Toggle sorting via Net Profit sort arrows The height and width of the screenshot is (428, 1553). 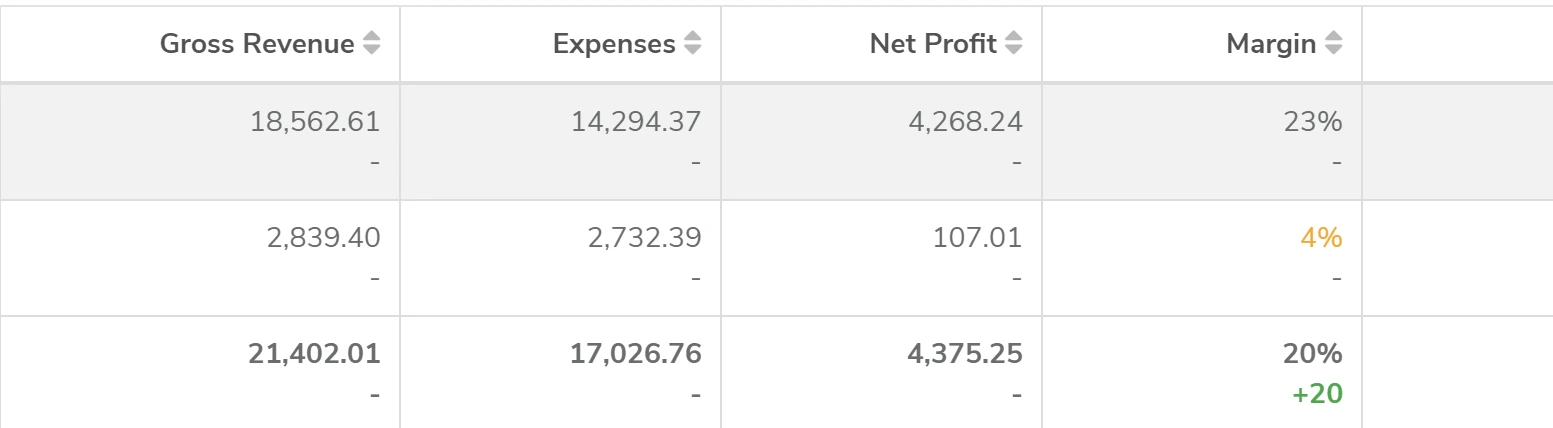click(1013, 44)
